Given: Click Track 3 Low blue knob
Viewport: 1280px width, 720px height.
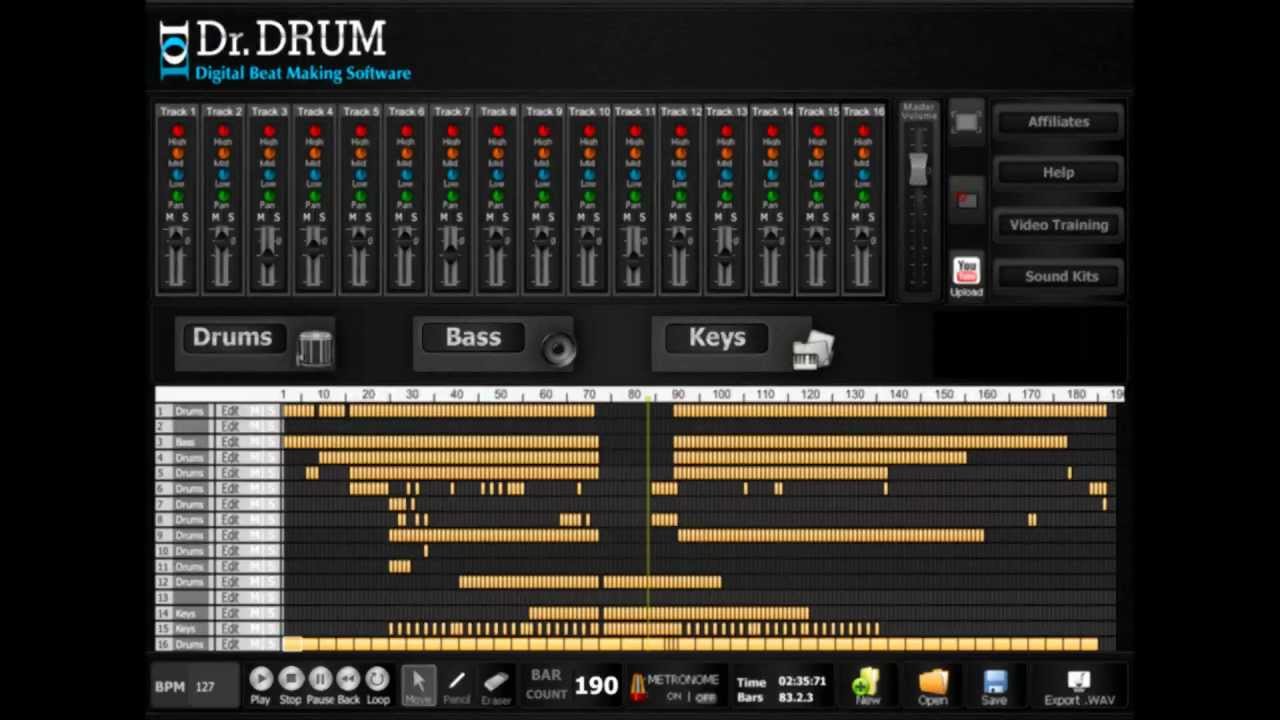Looking at the screenshot, I should point(269,175).
